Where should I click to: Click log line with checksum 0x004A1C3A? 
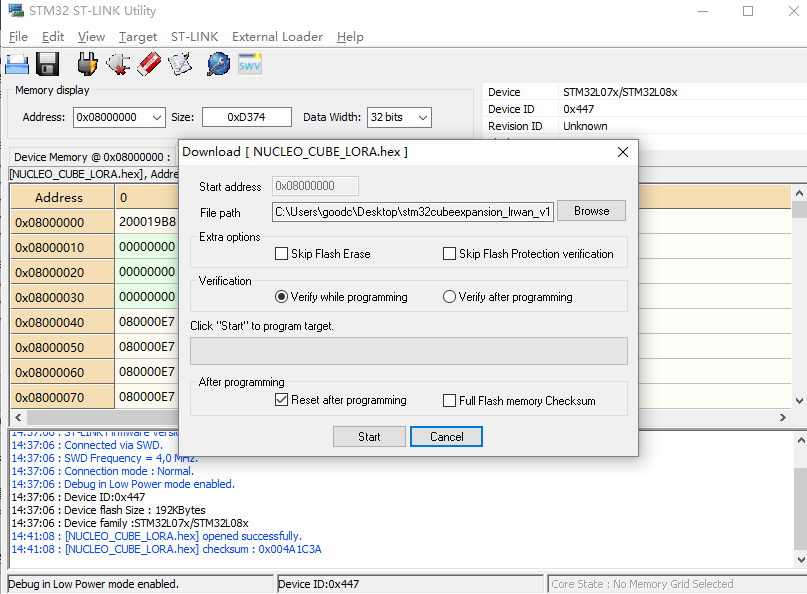[166, 549]
